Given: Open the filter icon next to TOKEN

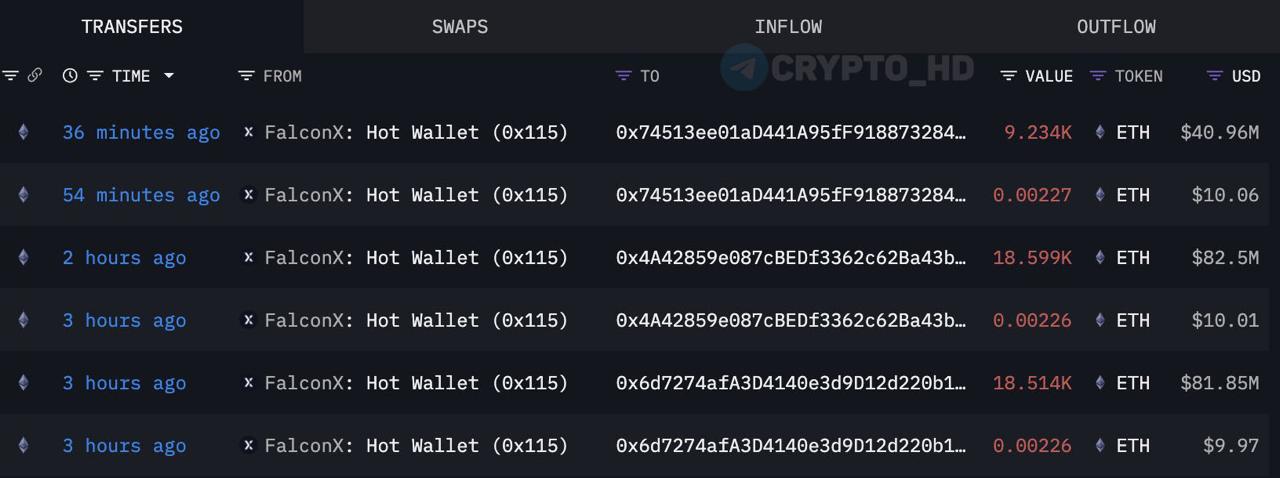Looking at the screenshot, I should click(1098, 76).
